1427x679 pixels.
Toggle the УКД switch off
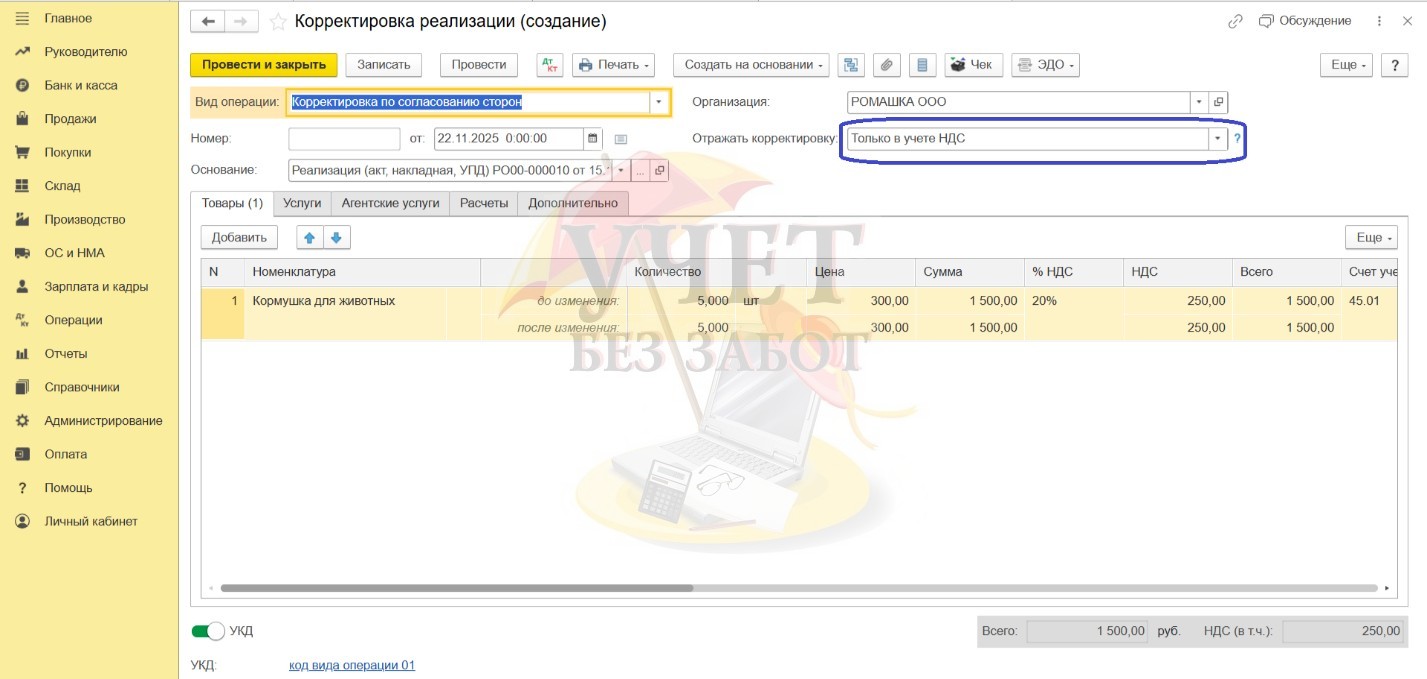click(208, 631)
